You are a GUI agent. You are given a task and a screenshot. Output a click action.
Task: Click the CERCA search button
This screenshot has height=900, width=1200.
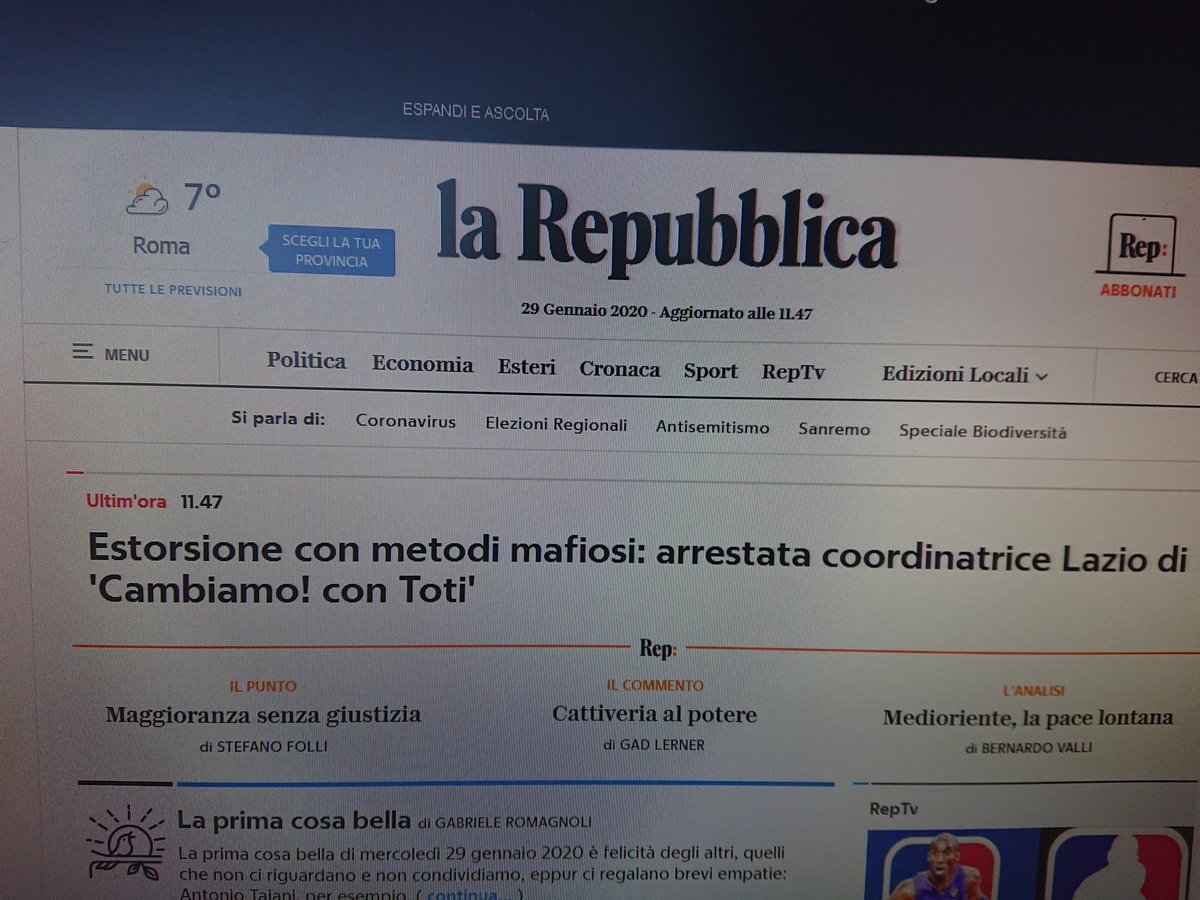click(1175, 378)
